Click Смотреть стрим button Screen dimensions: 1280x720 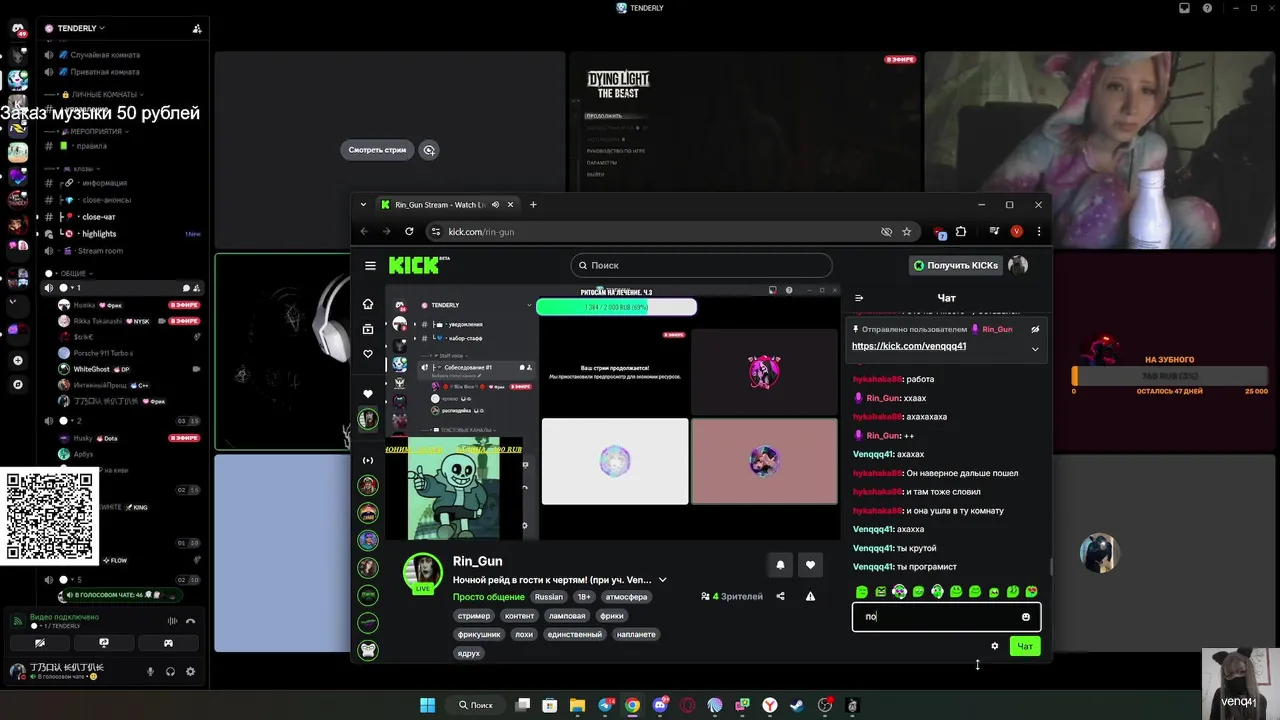click(x=377, y=150)
